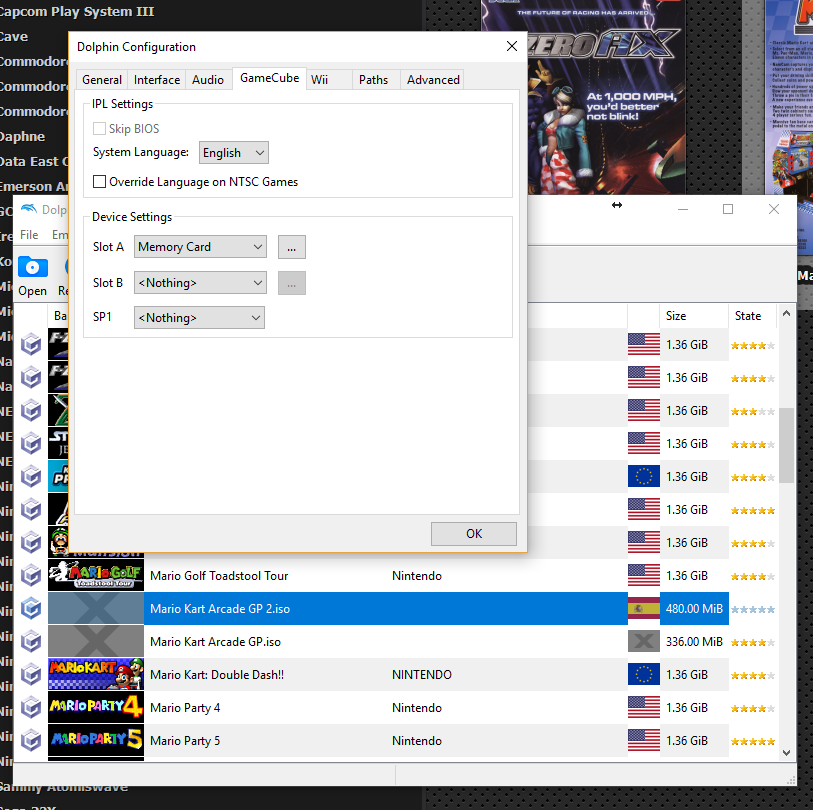The image size is (813, 810).
Task: Click the star rating for Mario Kart Arcade GP.iso
Action: 753,643
